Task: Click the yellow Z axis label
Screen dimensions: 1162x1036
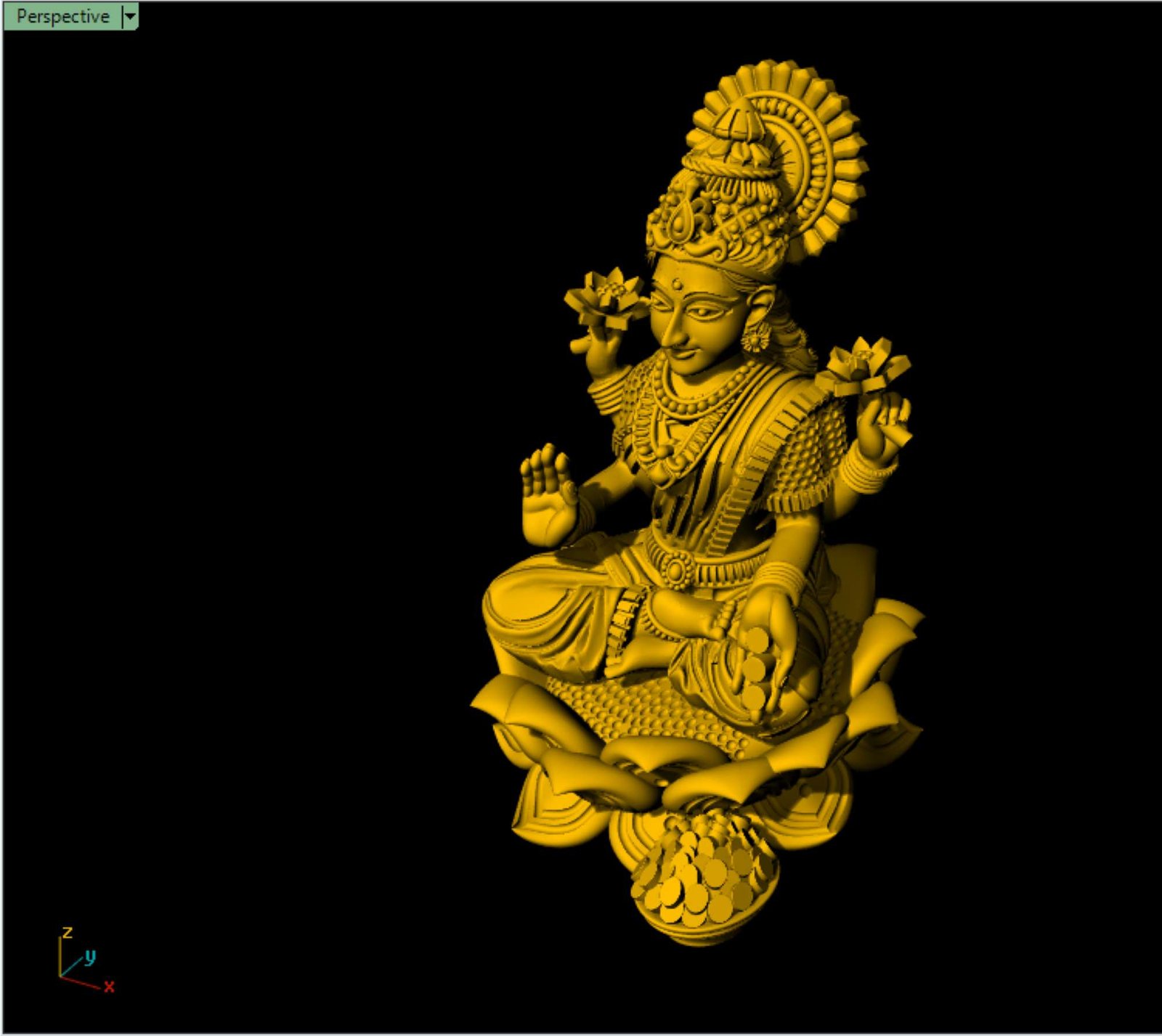Action: 67,931
